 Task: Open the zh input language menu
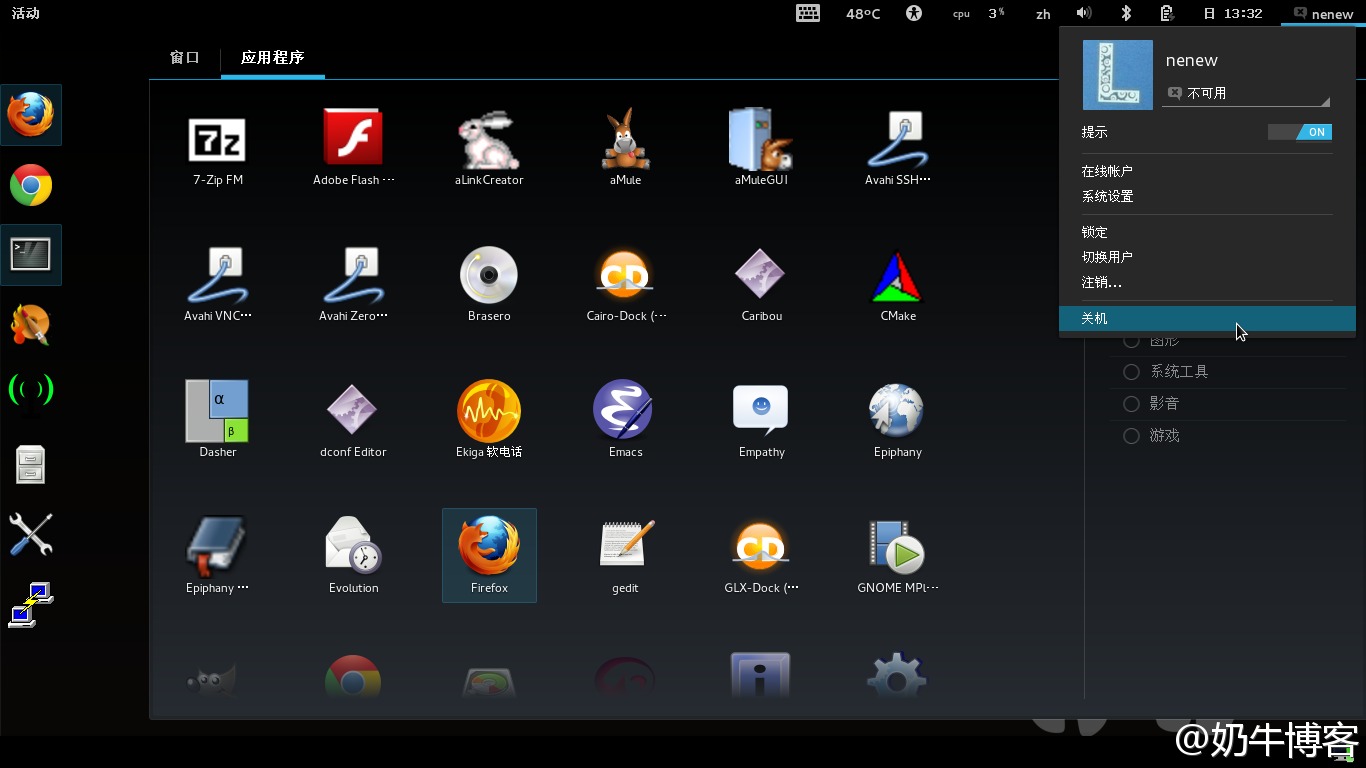click(1043, 14)
